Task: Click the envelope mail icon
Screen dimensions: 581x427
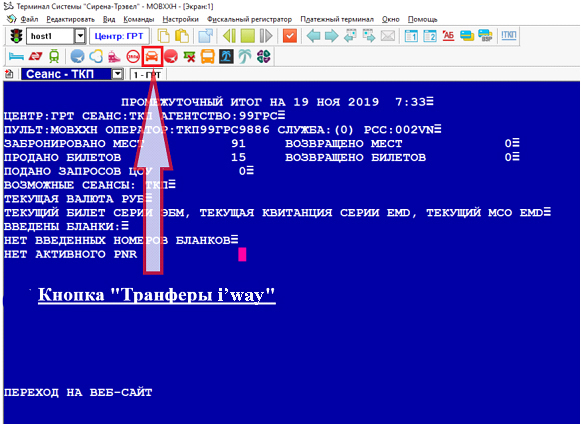Action: [x=388, y=36]
